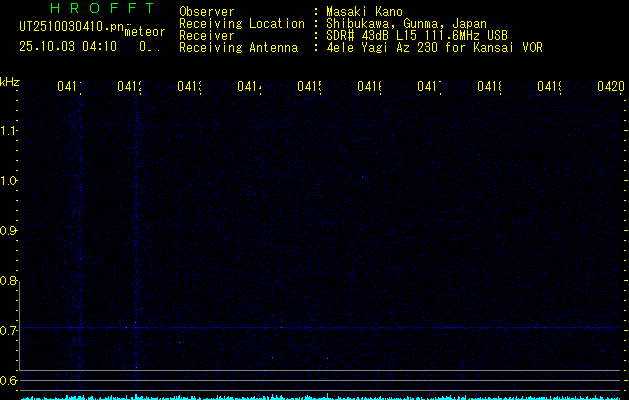Select the 0420 time marker
The height and width of the screenshot is (400, 629).
(610, 87)
